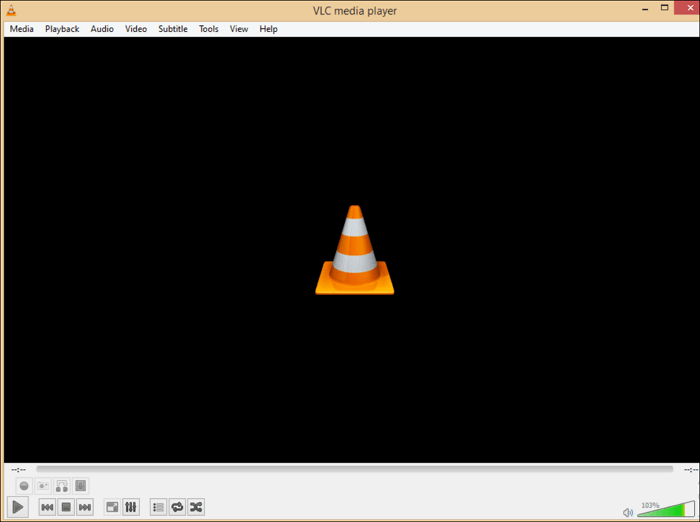Expand the Tools menu

(x=208, y=29)
